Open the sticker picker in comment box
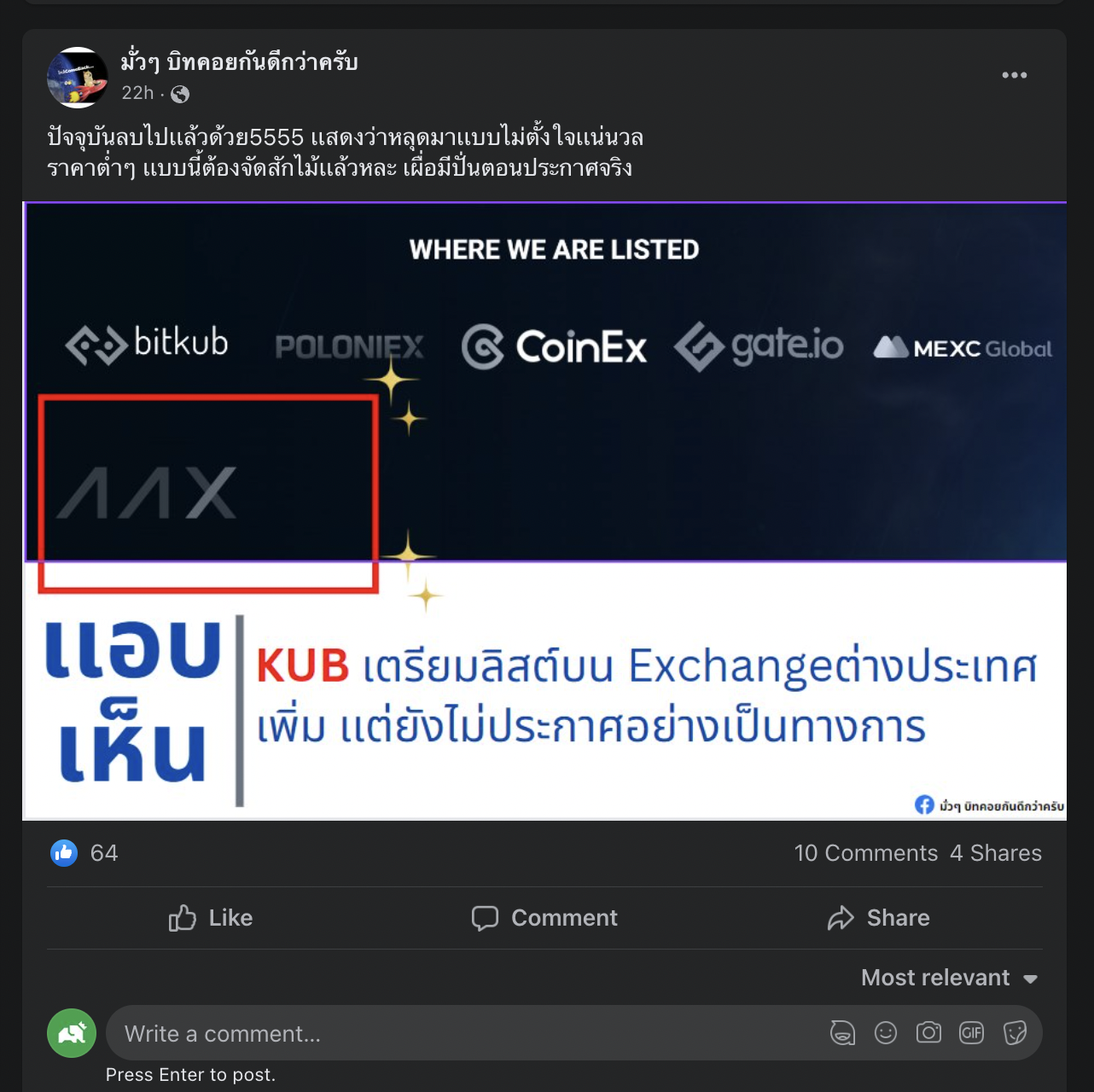This screenshot has width=1094, height=1092. pyautogui.click(x=1015, y=1033)
